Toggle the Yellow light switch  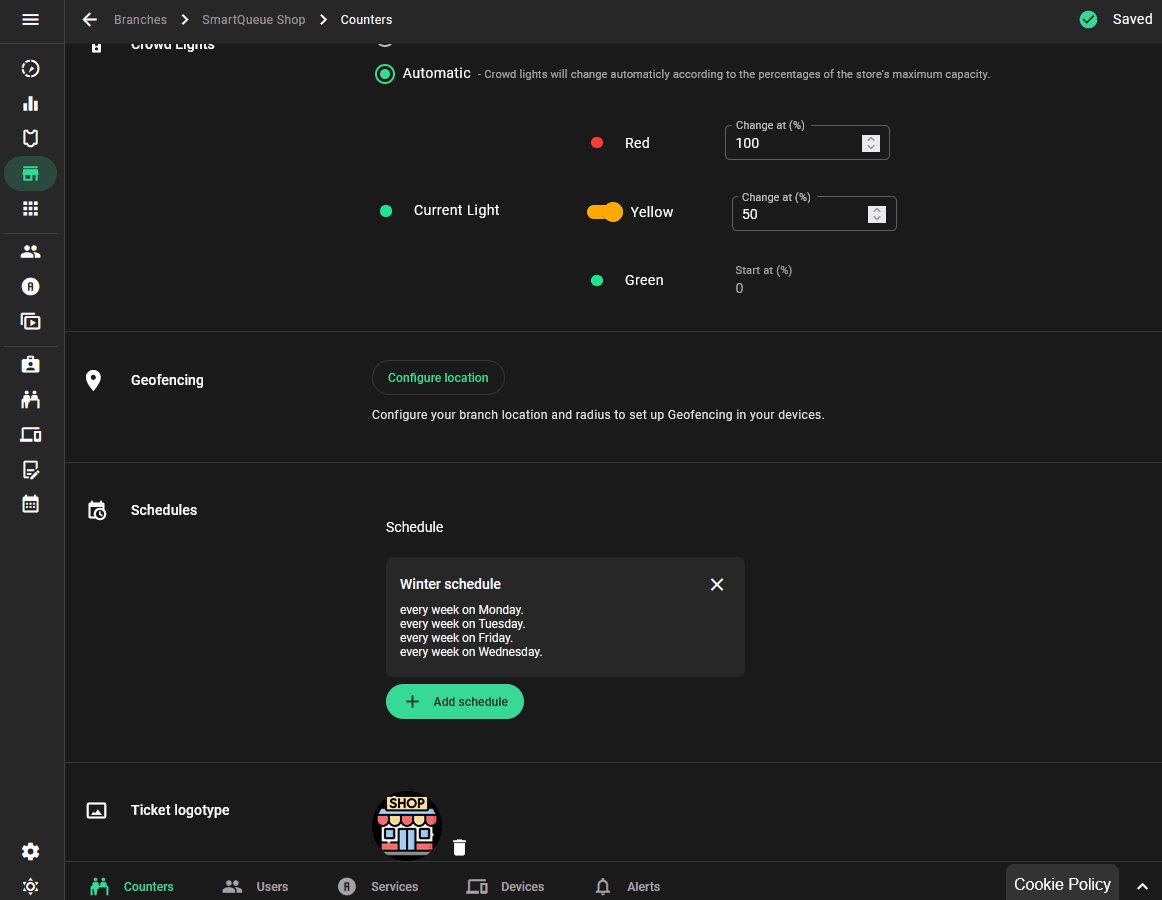click(x=605, y=212)
